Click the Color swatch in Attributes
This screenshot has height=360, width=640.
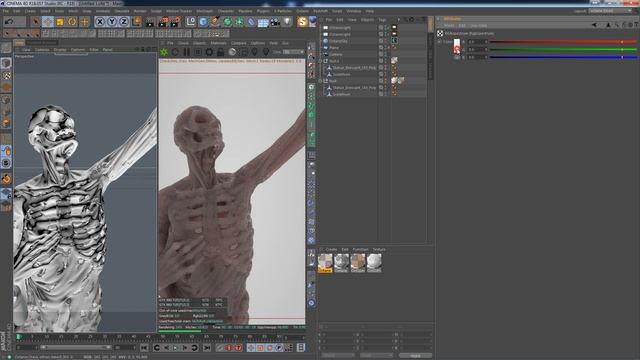[x=457, y=46]
